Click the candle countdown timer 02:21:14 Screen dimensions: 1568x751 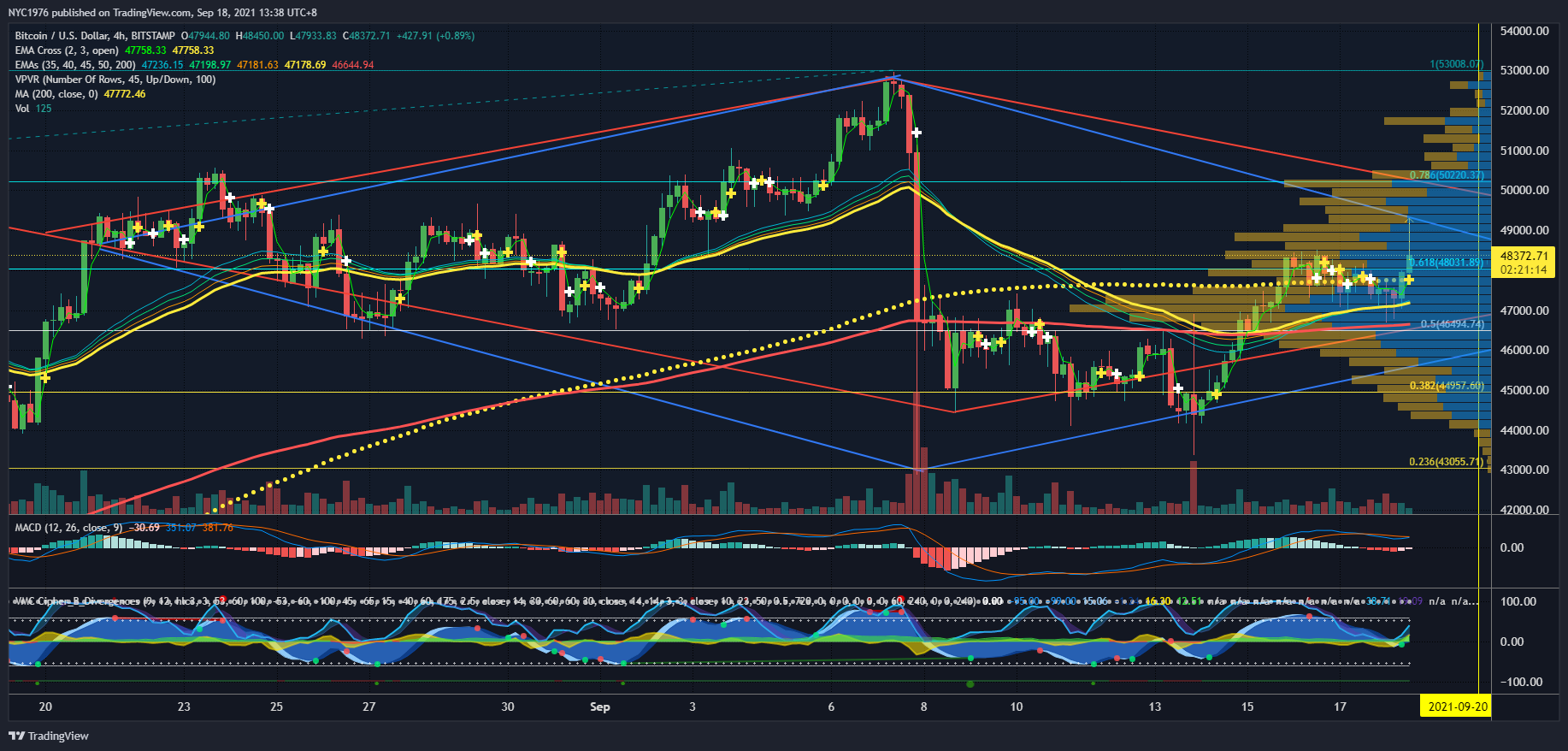tap(1524, 269)
